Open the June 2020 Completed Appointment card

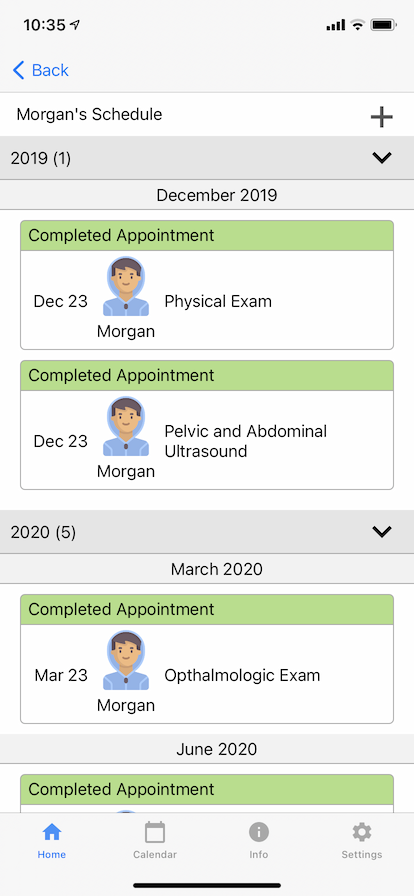click(x=207, y=794)
